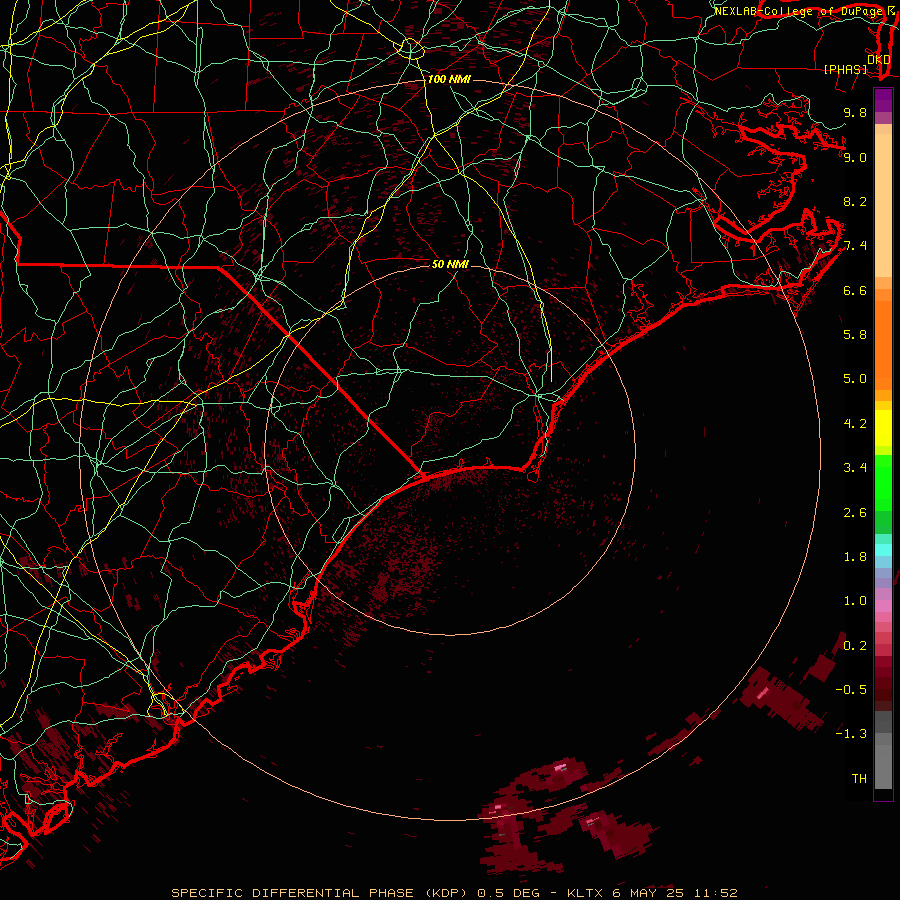
Task: Click the TH label on color scale
Action: pyautogui.click(x=859, y=779)
